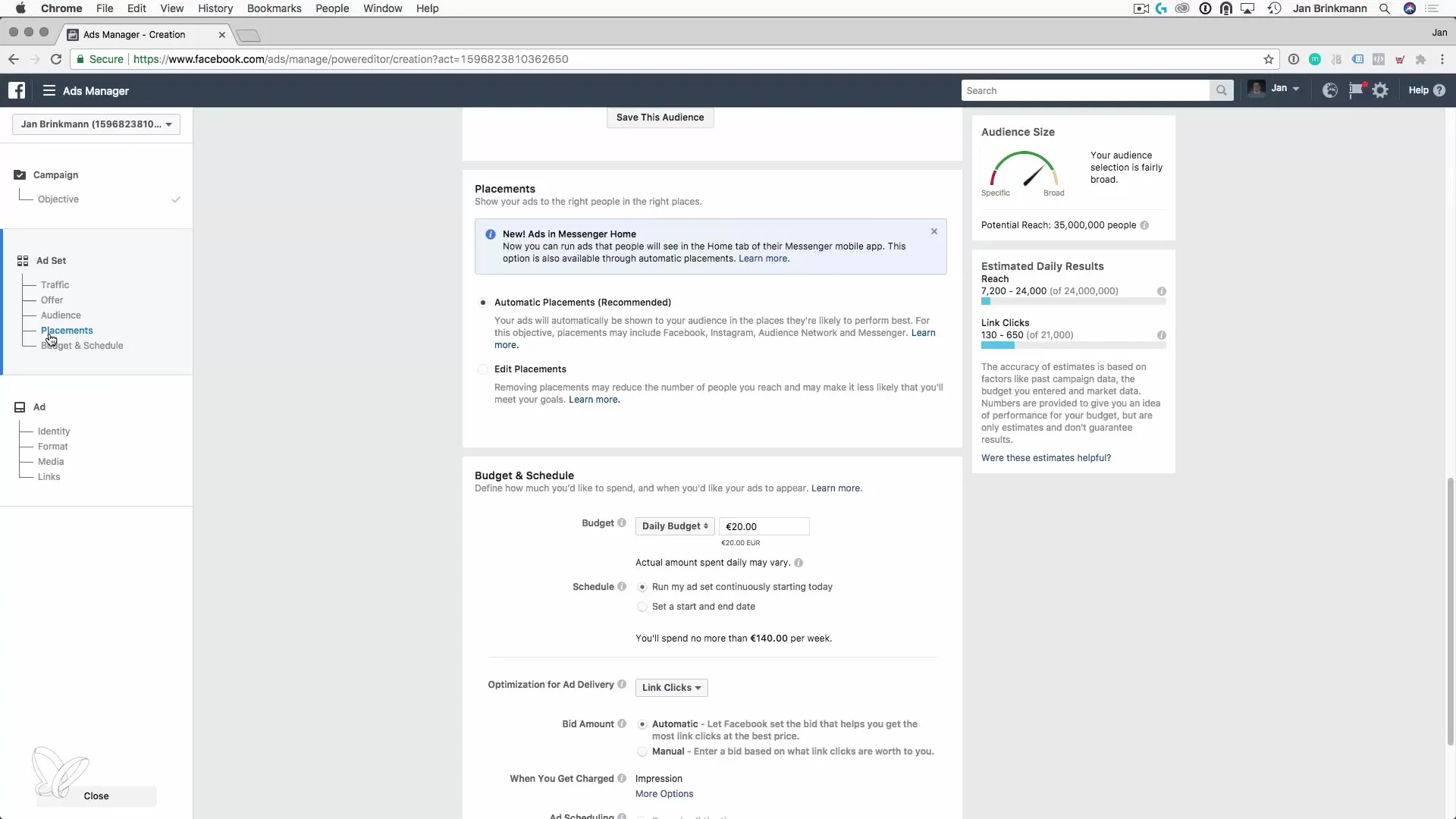The width and height of the screenshot is (1456, 819).
Task: Click the Help question mark icon
Action: pyautogui.click(x=1439, y=90)
